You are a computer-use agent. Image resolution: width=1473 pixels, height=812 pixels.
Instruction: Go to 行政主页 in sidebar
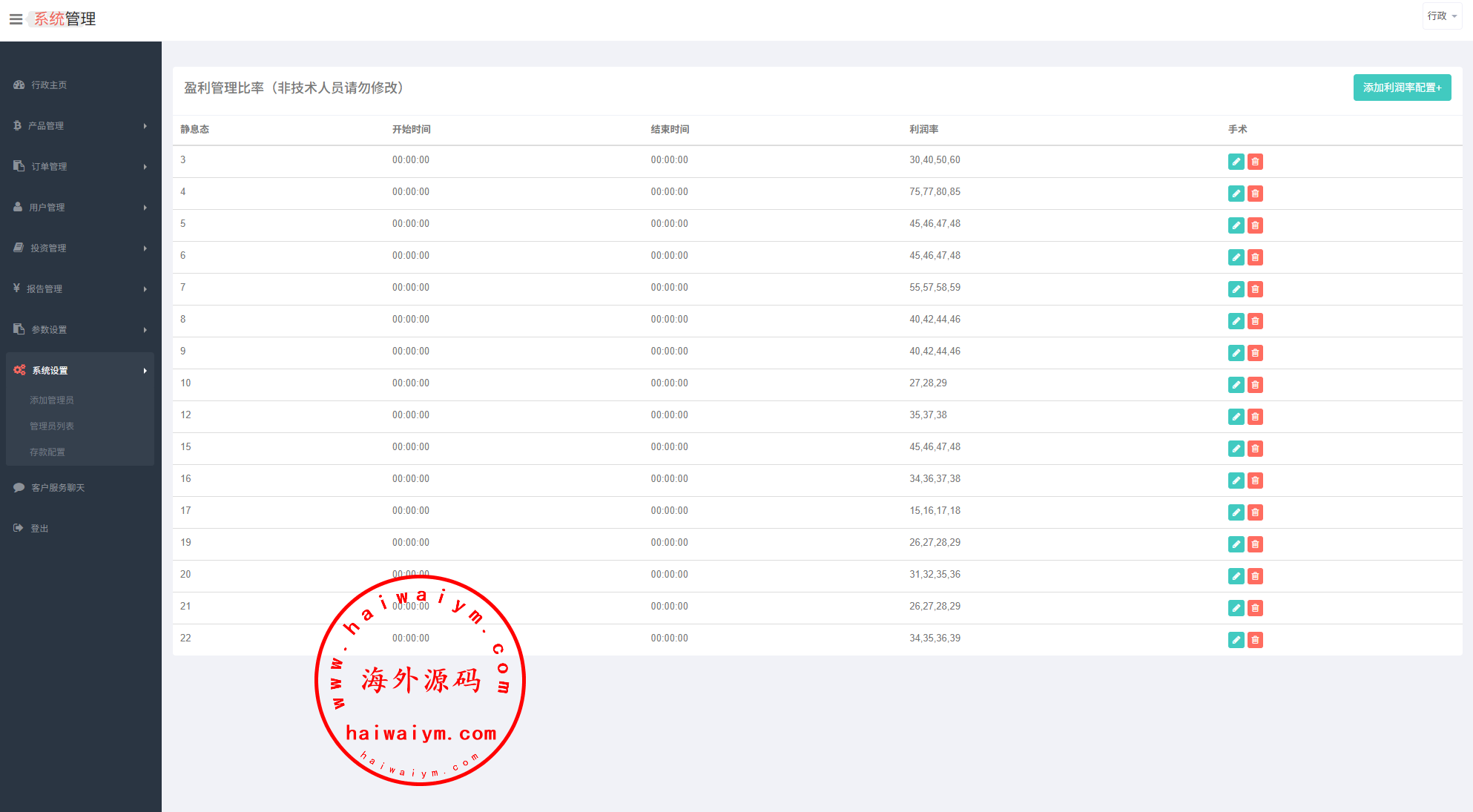pos(49,85)
